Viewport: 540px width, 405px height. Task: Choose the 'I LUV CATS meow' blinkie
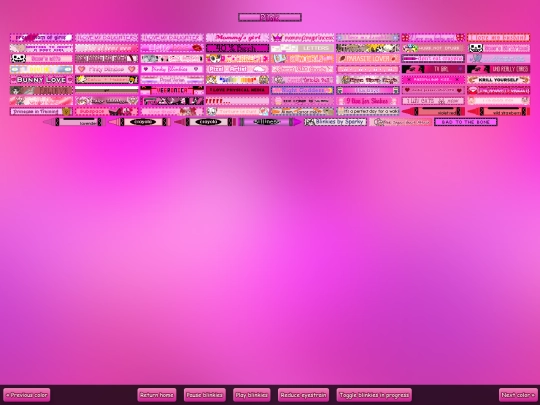point(433,101)
